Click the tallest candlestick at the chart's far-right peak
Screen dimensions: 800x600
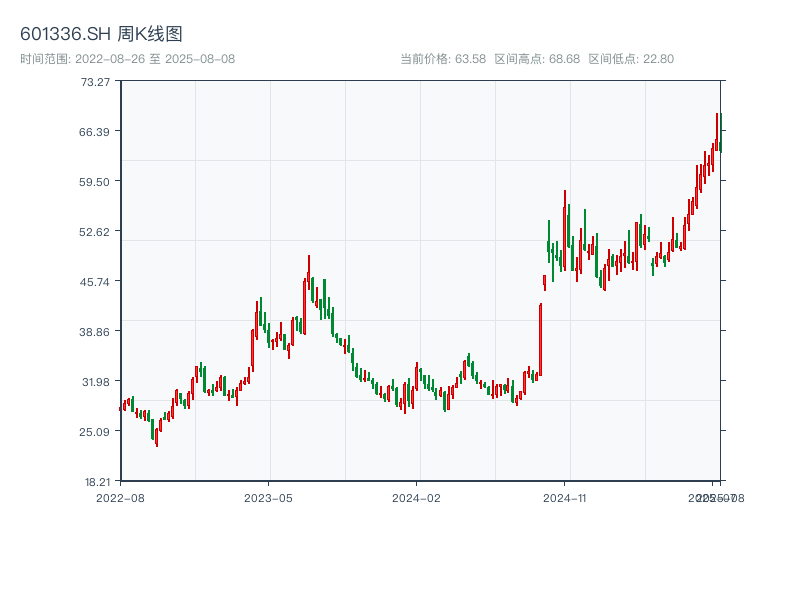(717, 130)
